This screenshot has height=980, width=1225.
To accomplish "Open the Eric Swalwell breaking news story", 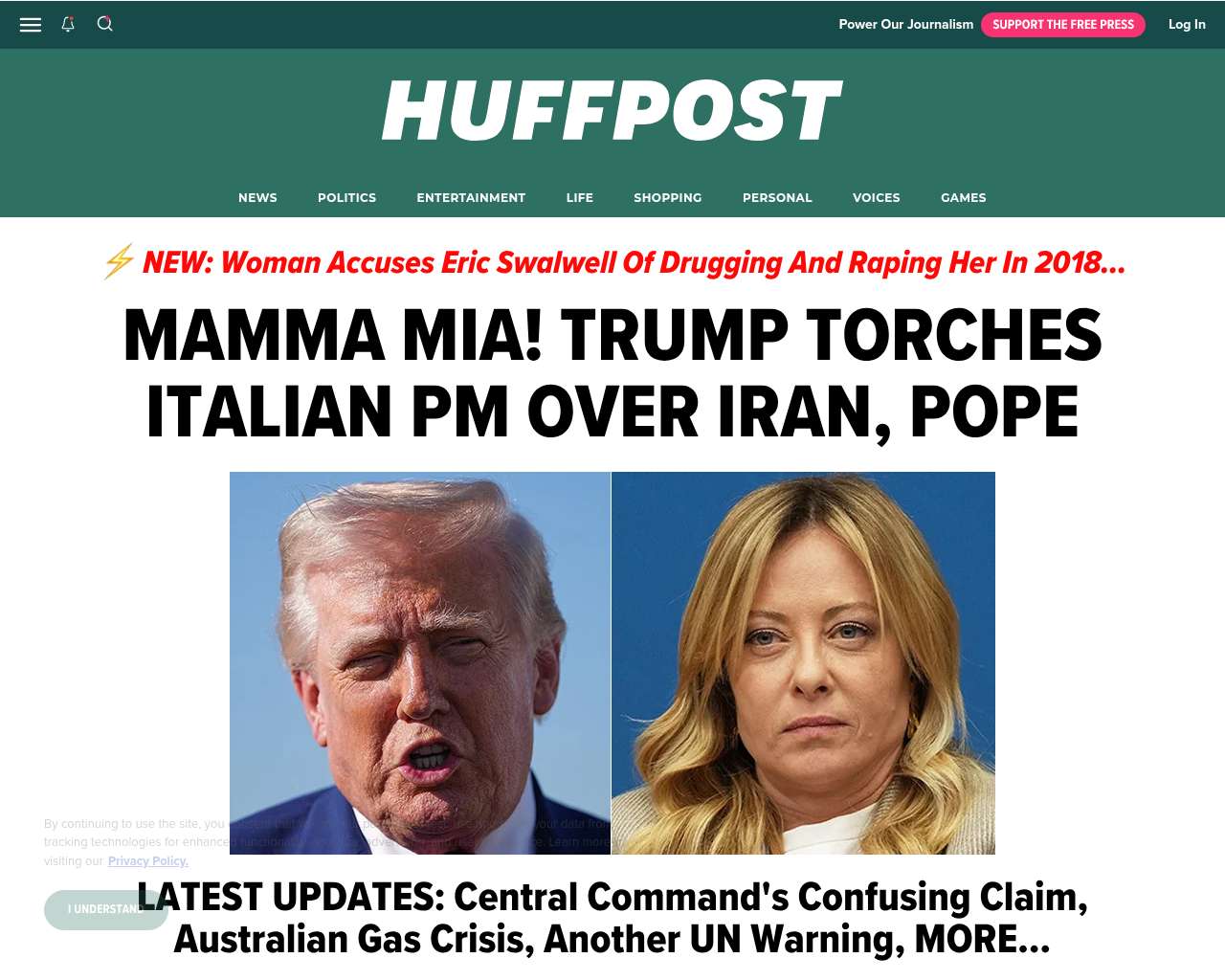I will point(634,262).
